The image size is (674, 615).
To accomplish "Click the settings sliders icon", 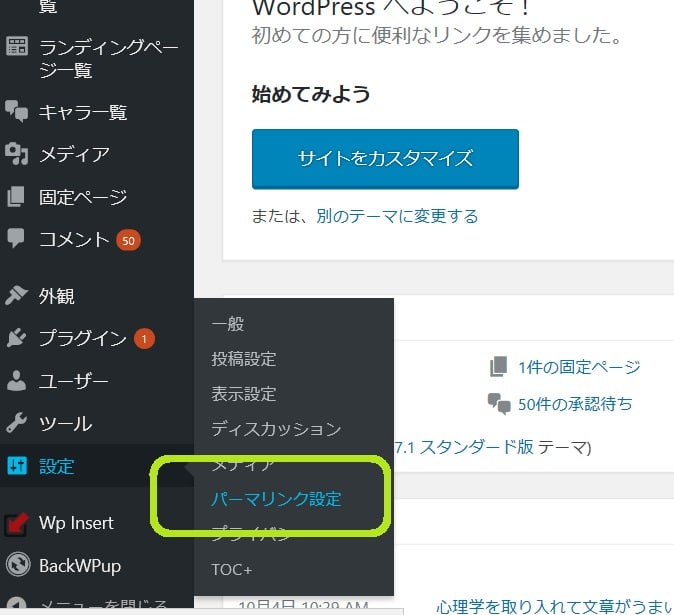I will 17,465.
